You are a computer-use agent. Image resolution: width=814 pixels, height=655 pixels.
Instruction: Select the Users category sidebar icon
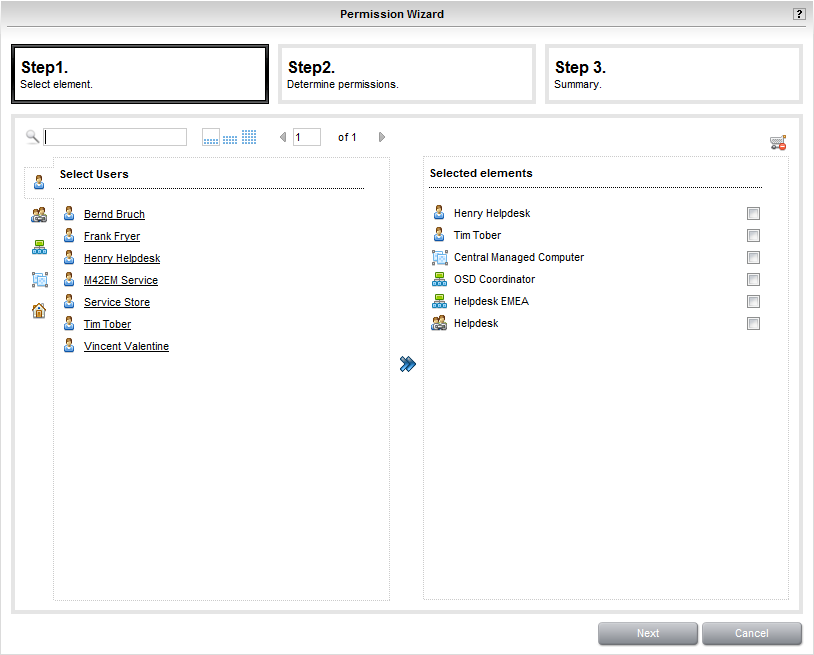[39, 182]
